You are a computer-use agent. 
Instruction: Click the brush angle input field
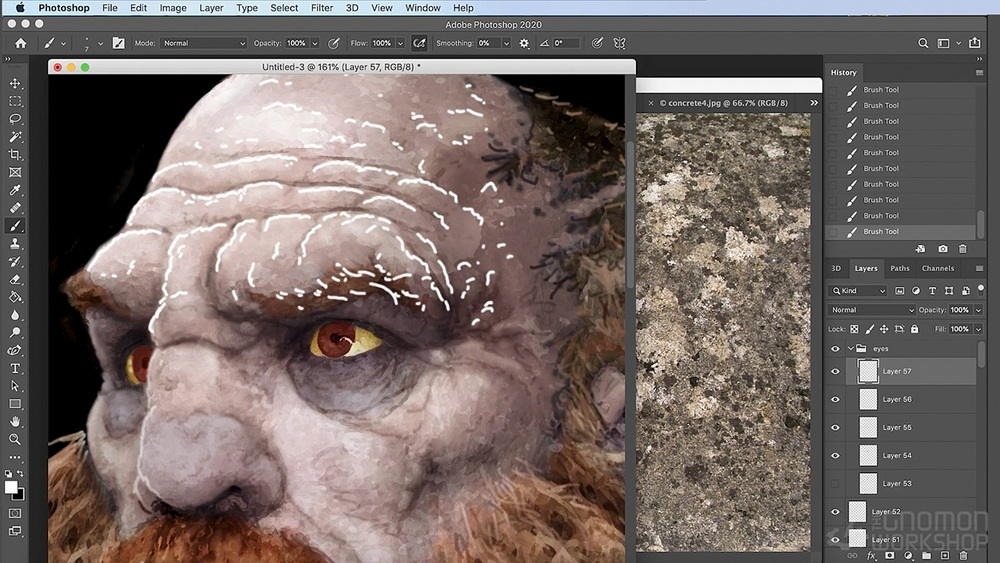(565, 43)
